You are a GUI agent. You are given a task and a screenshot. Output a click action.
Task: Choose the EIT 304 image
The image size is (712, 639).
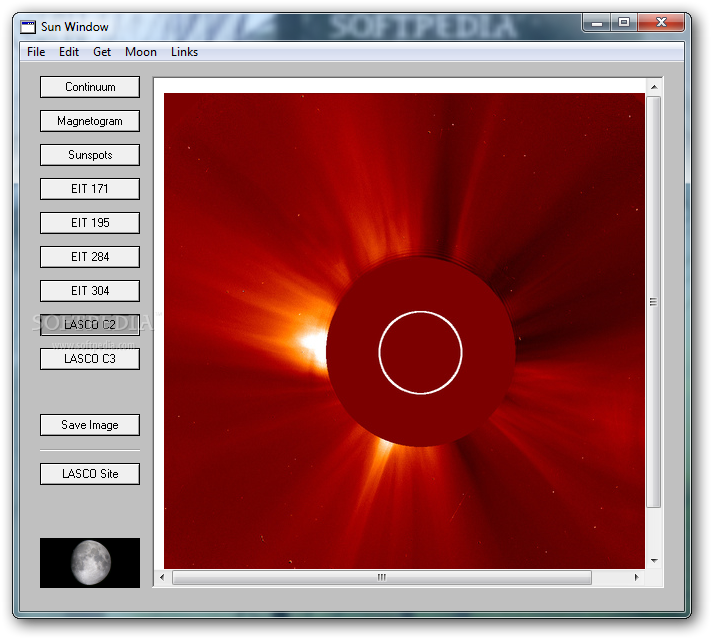[90, 291]
